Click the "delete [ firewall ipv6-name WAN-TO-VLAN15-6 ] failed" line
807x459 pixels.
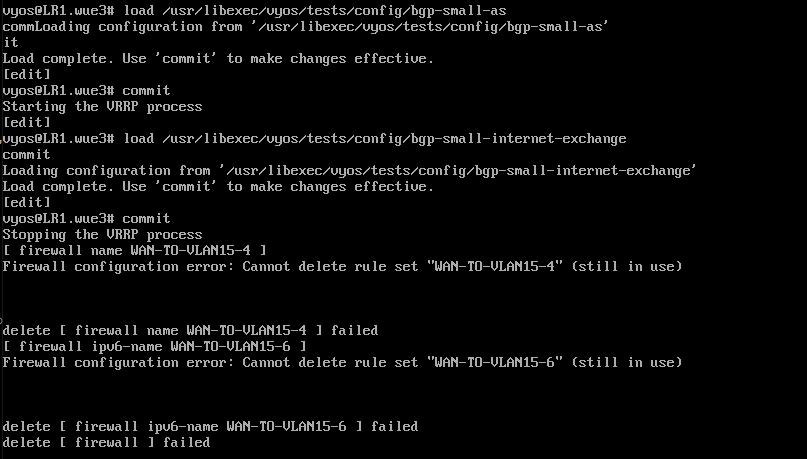210,426
